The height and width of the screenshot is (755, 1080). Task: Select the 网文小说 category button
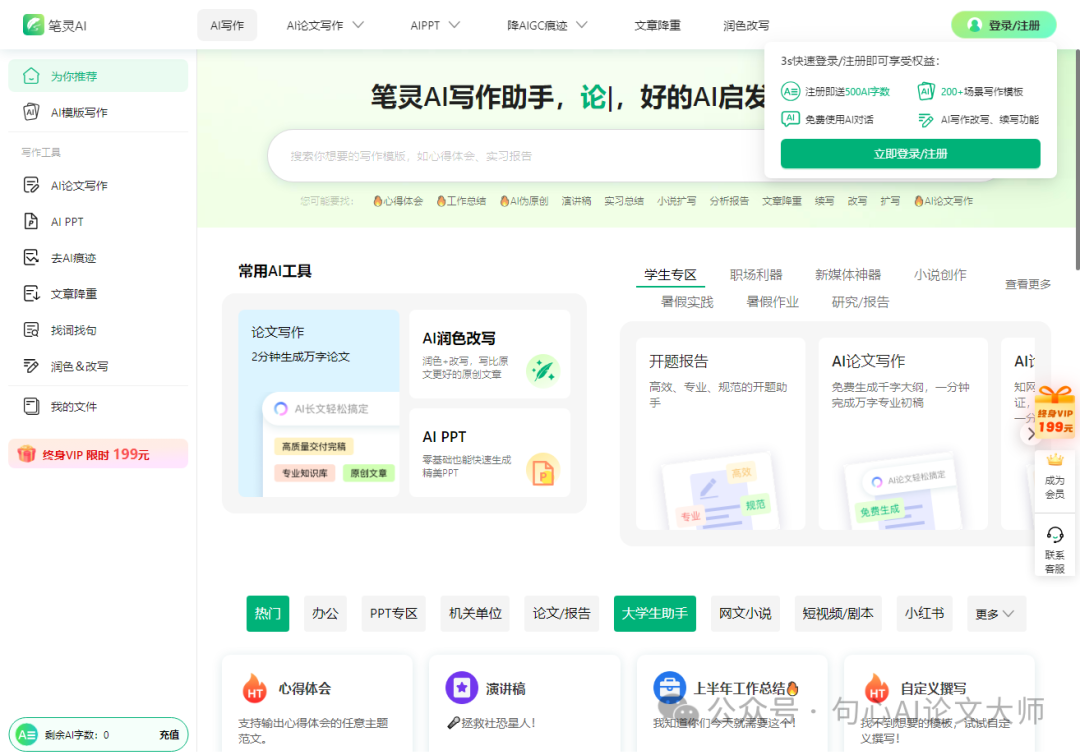coord(745,613)
